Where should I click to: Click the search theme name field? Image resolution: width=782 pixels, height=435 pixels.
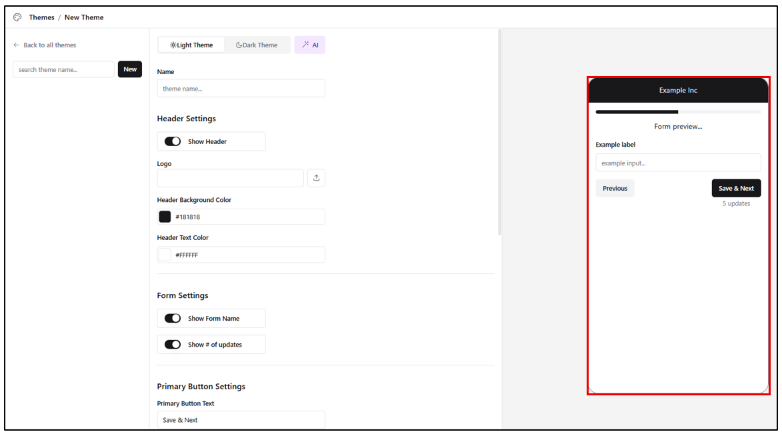[64, 69]
